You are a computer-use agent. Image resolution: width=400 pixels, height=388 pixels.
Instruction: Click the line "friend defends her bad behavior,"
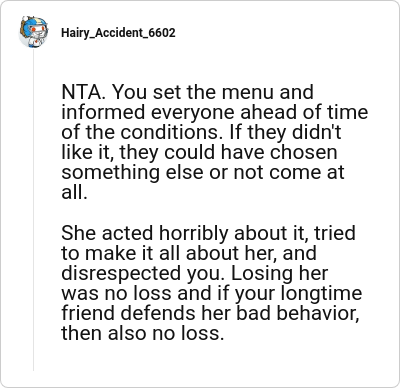coord(210,313)
